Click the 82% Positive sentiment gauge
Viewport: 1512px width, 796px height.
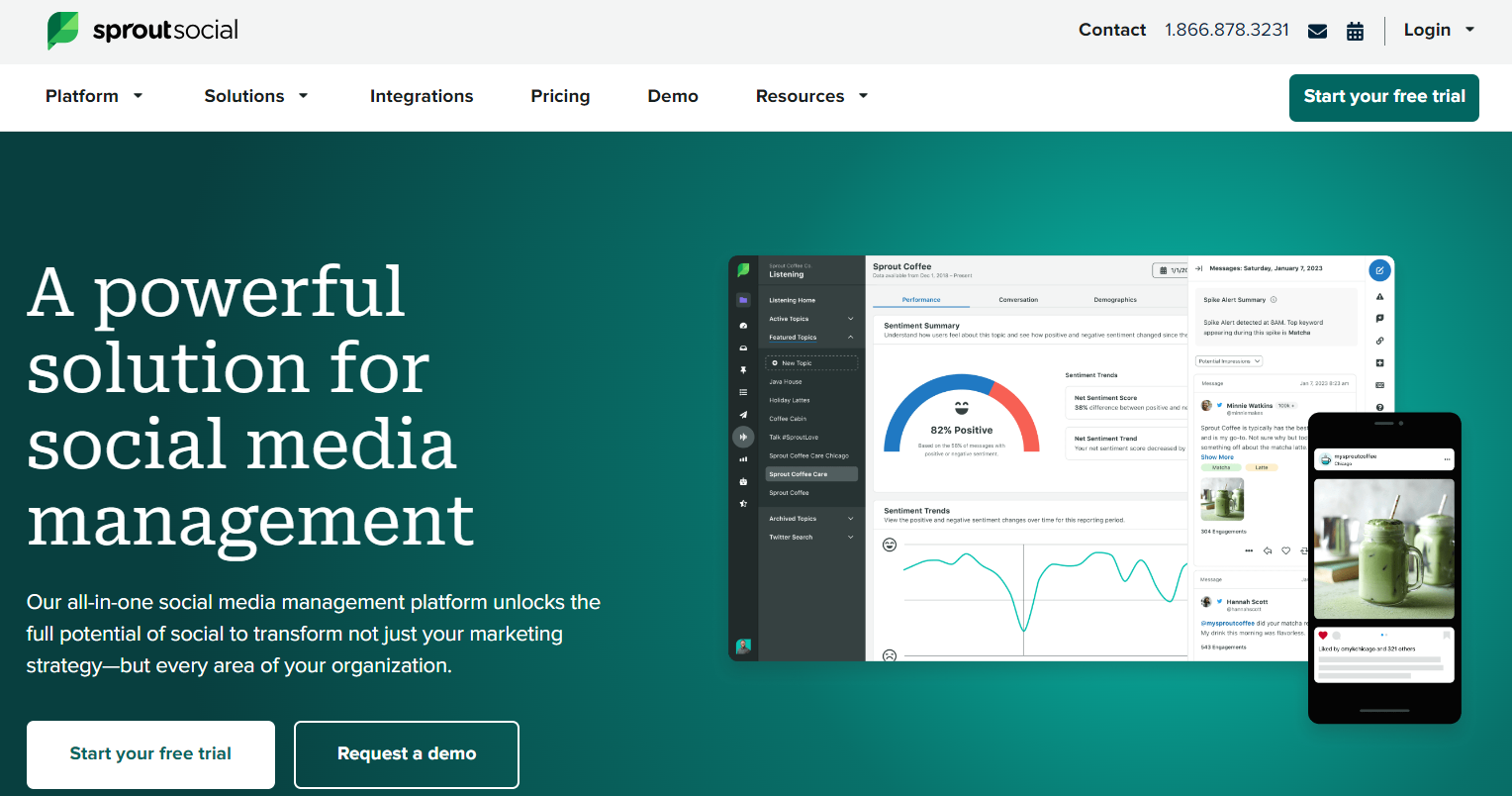coord(961,416)
